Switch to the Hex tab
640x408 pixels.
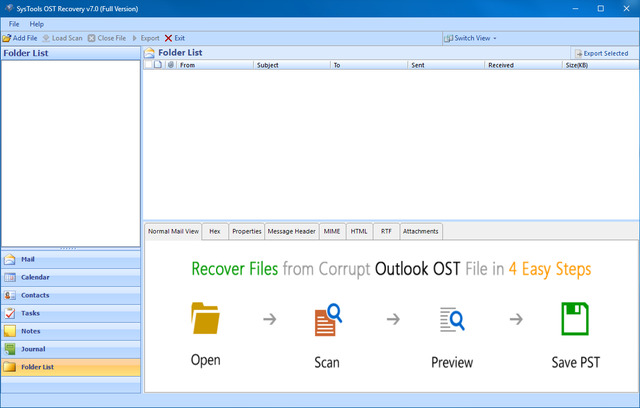pyautogui.click(x=215, y=231)
